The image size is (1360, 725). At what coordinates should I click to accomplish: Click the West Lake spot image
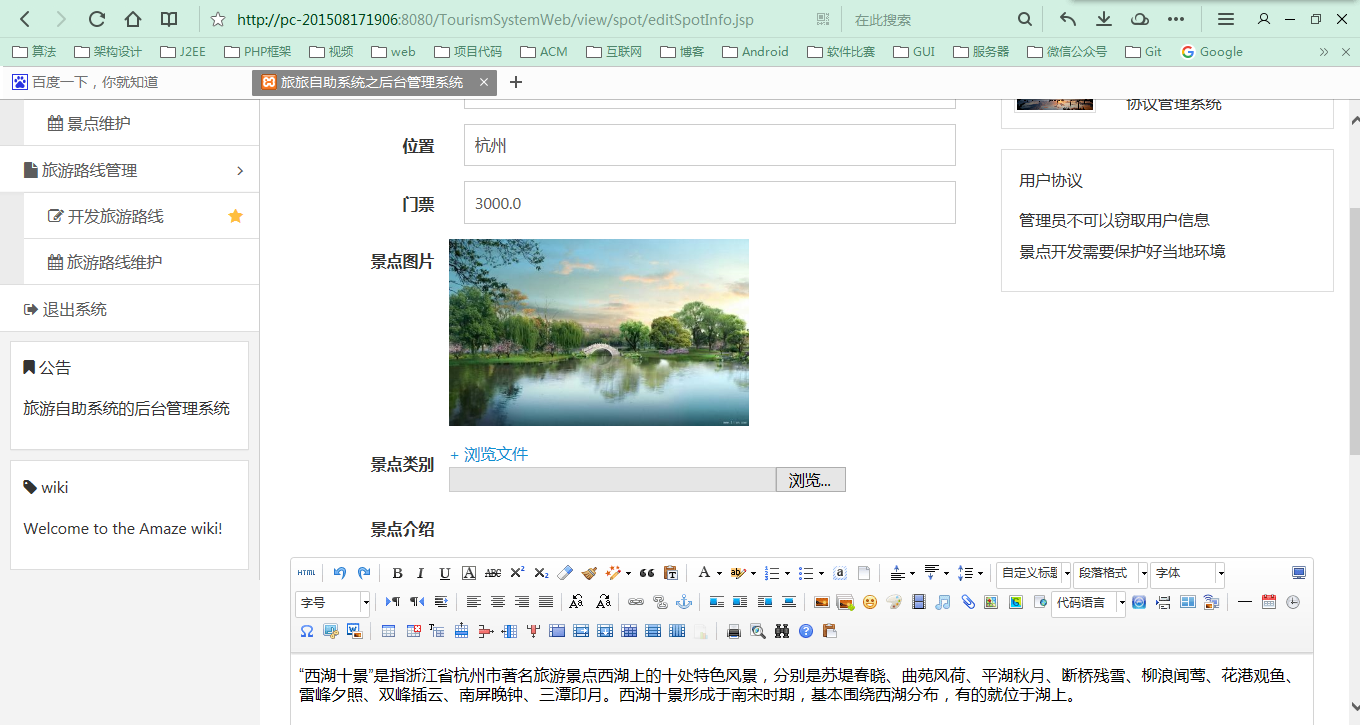point(599,332)
